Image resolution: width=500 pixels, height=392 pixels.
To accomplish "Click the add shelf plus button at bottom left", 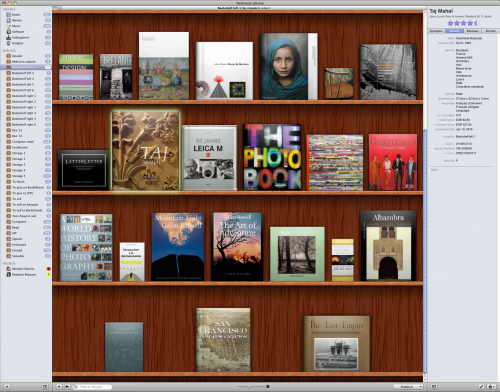I will coord(7,387).
